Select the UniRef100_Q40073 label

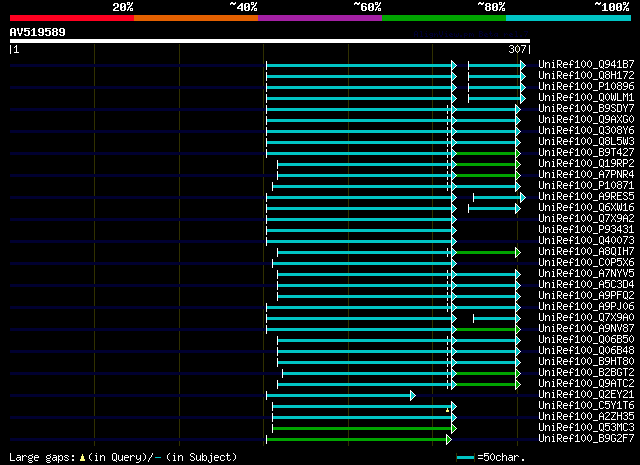(x=586, y=240)
